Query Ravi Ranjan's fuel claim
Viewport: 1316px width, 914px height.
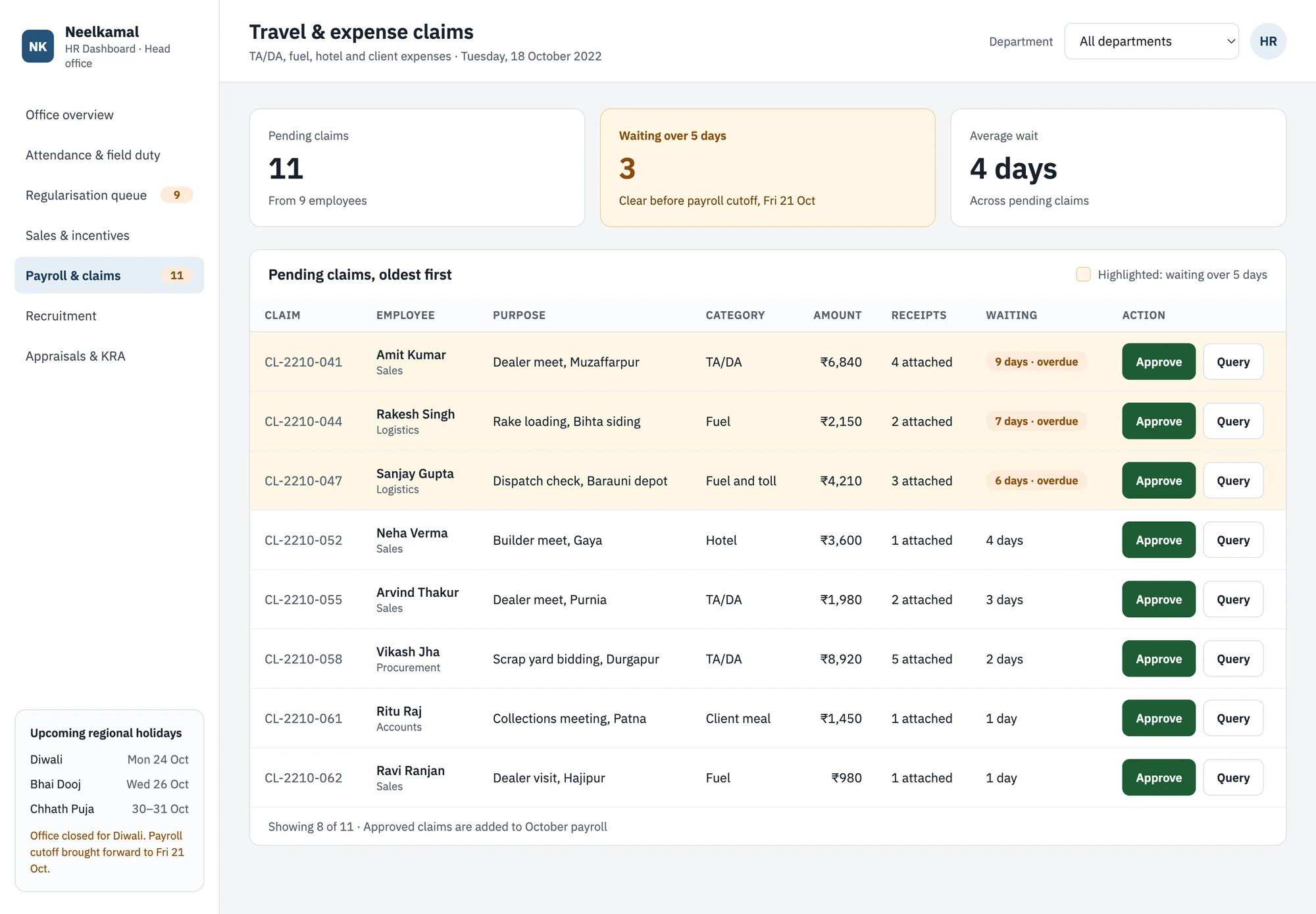click(x=1232, y=777)
